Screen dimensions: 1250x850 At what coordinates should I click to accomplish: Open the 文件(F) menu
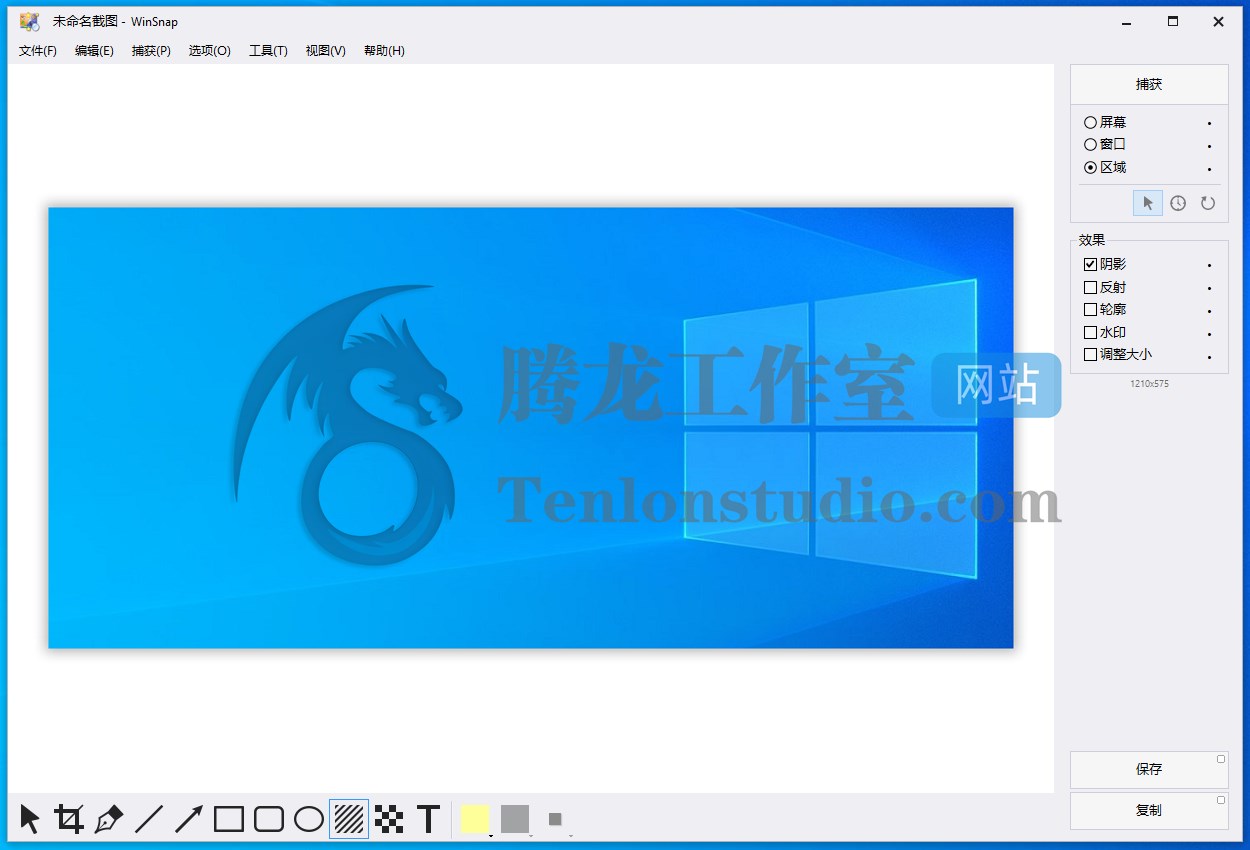coord(38,51)
